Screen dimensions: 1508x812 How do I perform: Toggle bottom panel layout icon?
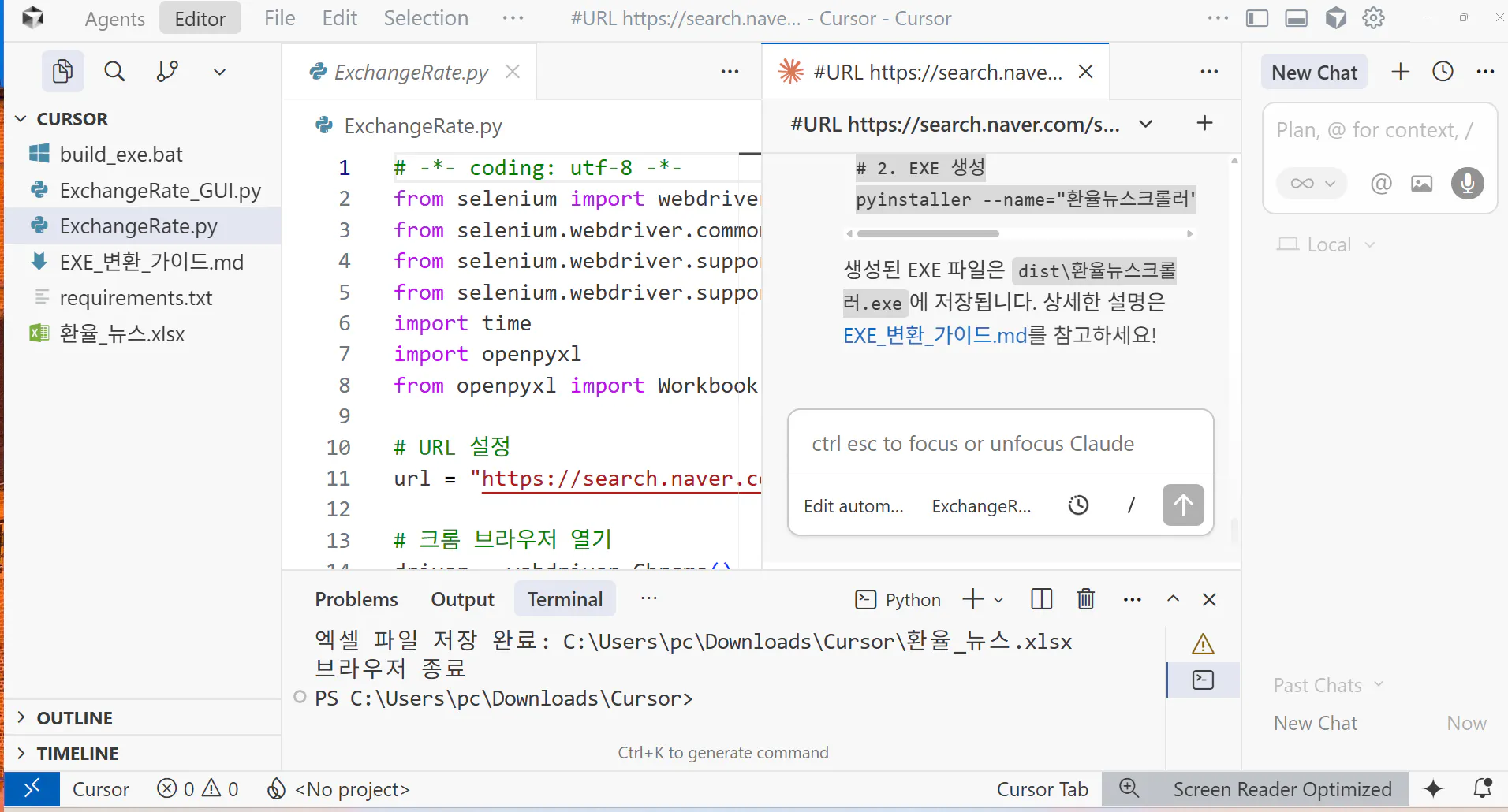(1296, 18)
